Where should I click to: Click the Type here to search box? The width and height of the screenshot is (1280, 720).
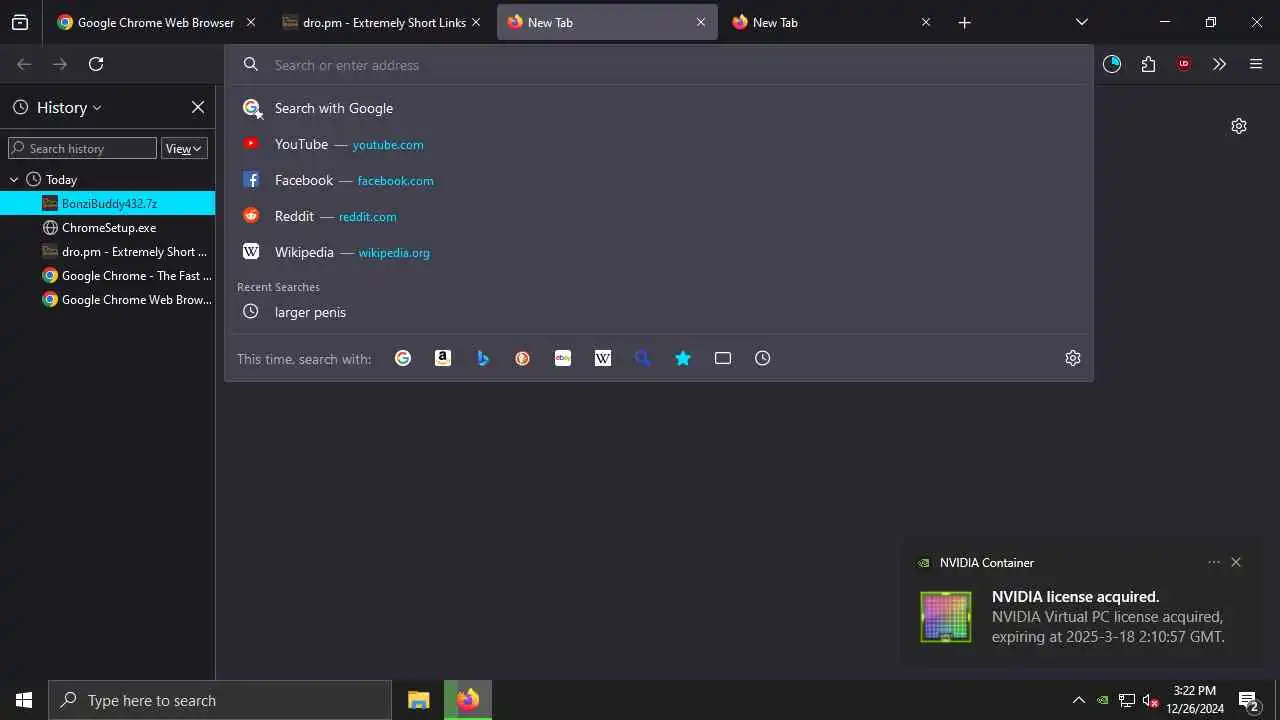(220, 700)
